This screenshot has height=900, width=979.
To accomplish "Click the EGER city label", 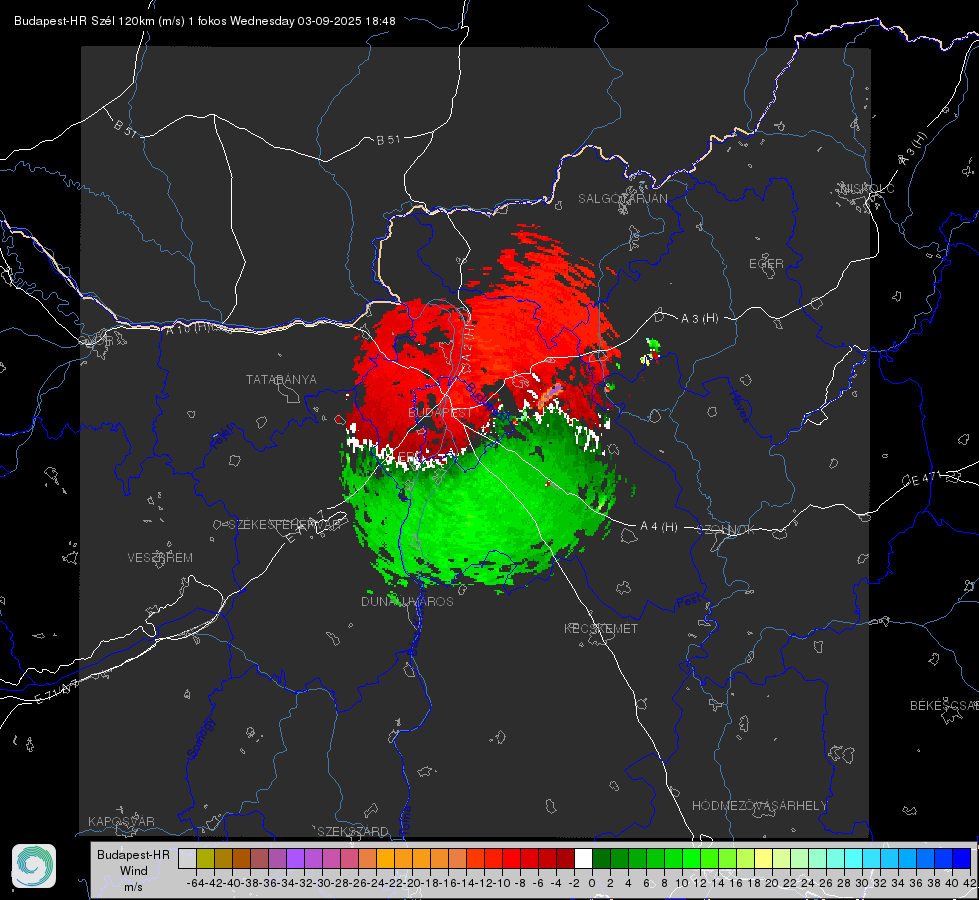I will pos(766,264).
